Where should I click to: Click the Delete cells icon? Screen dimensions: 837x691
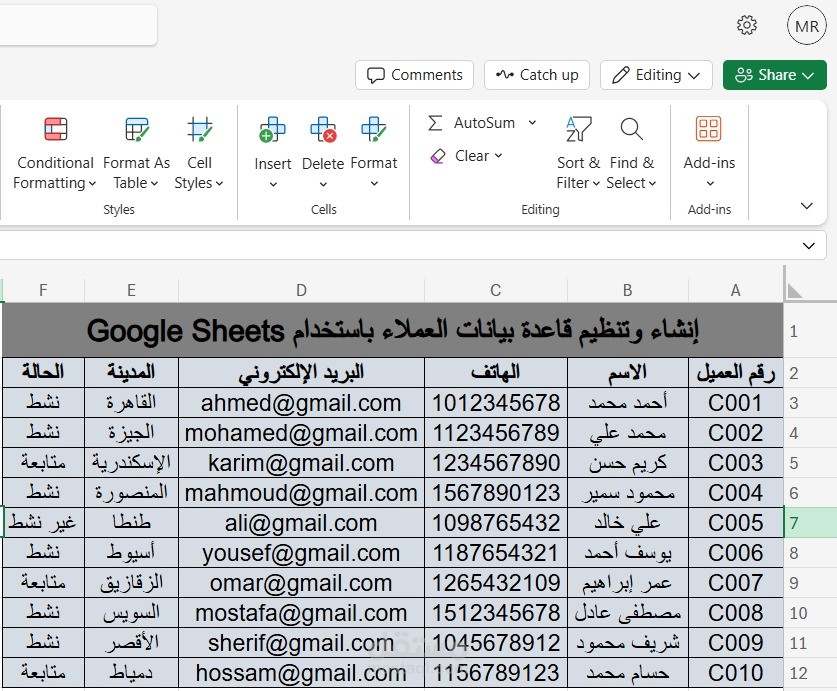323,130
